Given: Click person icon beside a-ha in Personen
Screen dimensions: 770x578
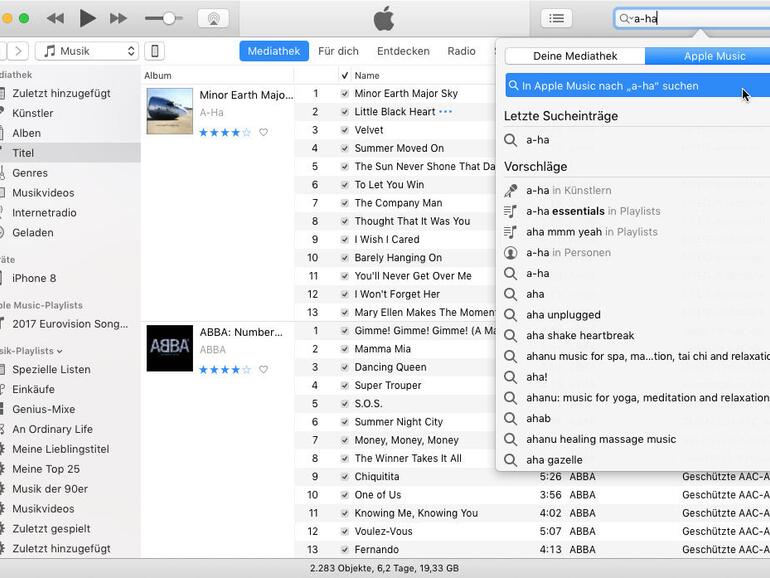Looking at the screenshot, I should (511, 252).
